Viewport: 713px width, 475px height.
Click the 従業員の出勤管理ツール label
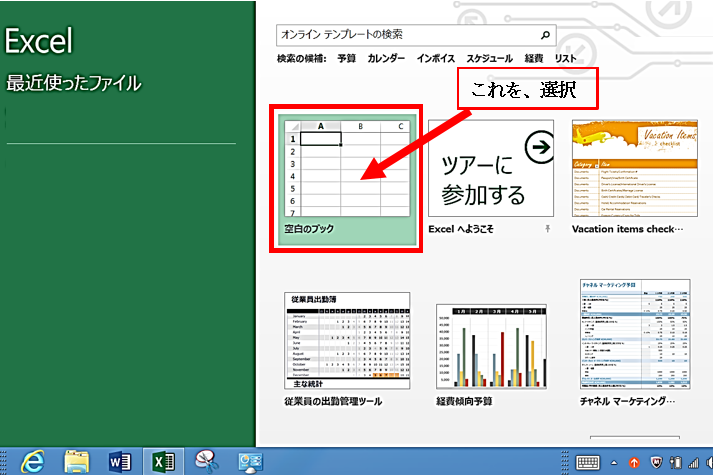click(333, 401)
